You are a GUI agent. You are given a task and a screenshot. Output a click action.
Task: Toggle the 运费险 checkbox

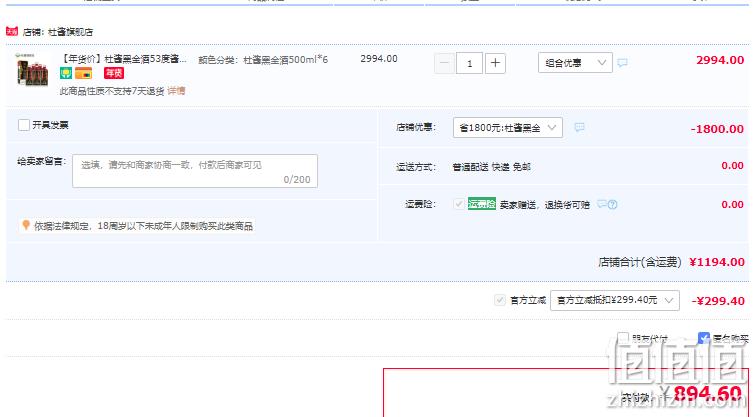point(459,204)
